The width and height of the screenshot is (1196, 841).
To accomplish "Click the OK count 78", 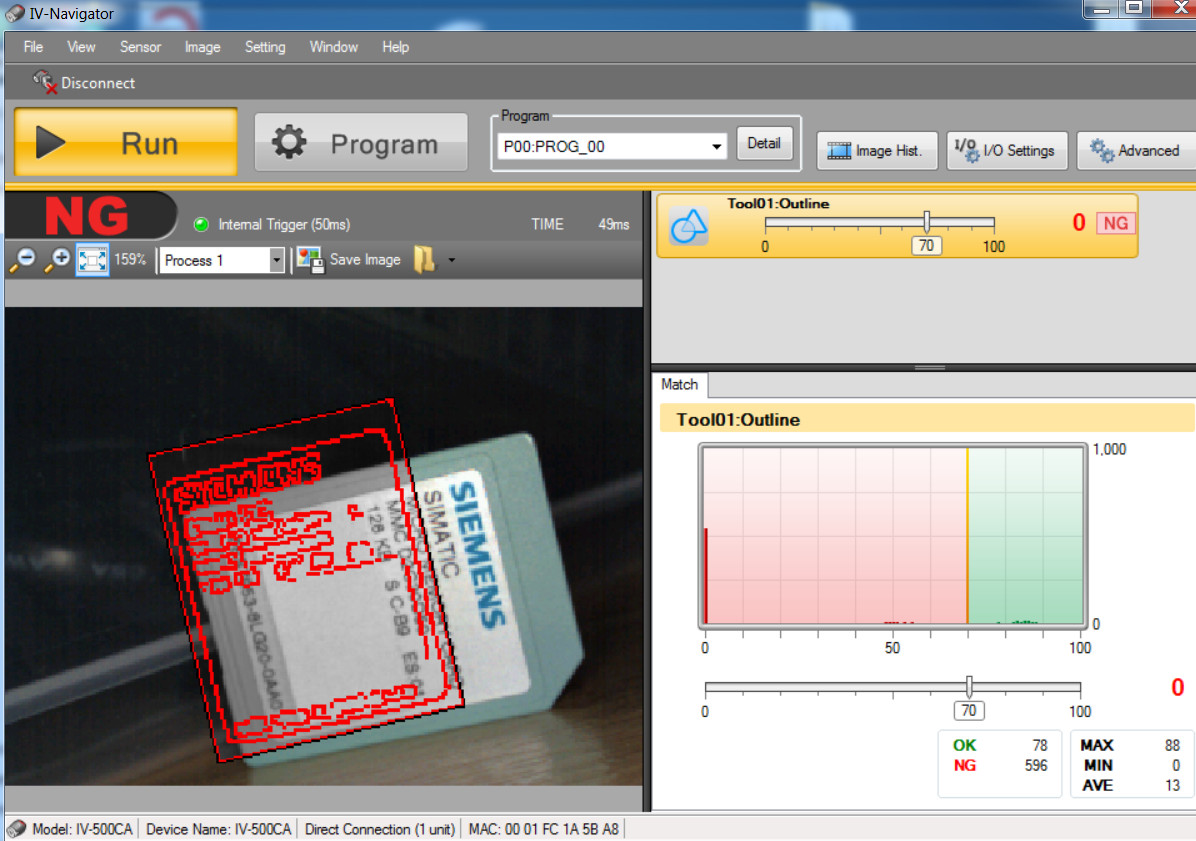I will click(x=1040, y=745).
